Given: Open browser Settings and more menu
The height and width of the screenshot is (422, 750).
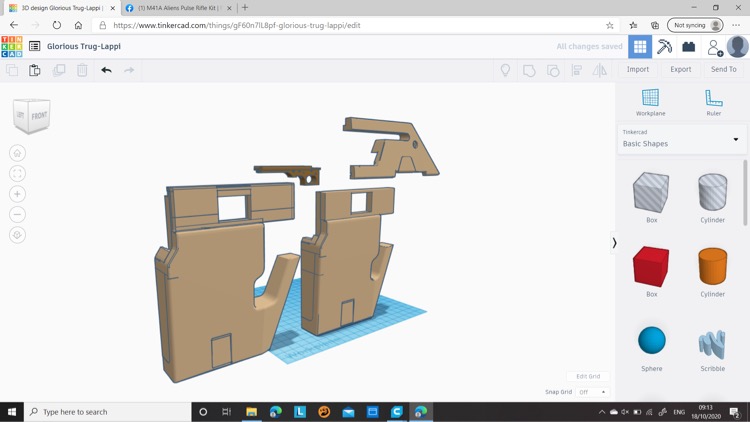Looking at the screenshot, I should [736, 25].
